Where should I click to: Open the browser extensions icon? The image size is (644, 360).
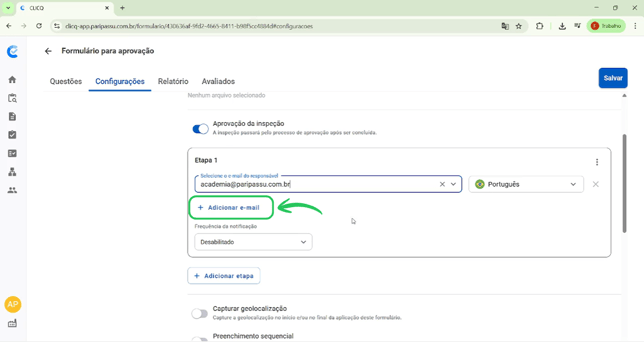pos(540,26)
